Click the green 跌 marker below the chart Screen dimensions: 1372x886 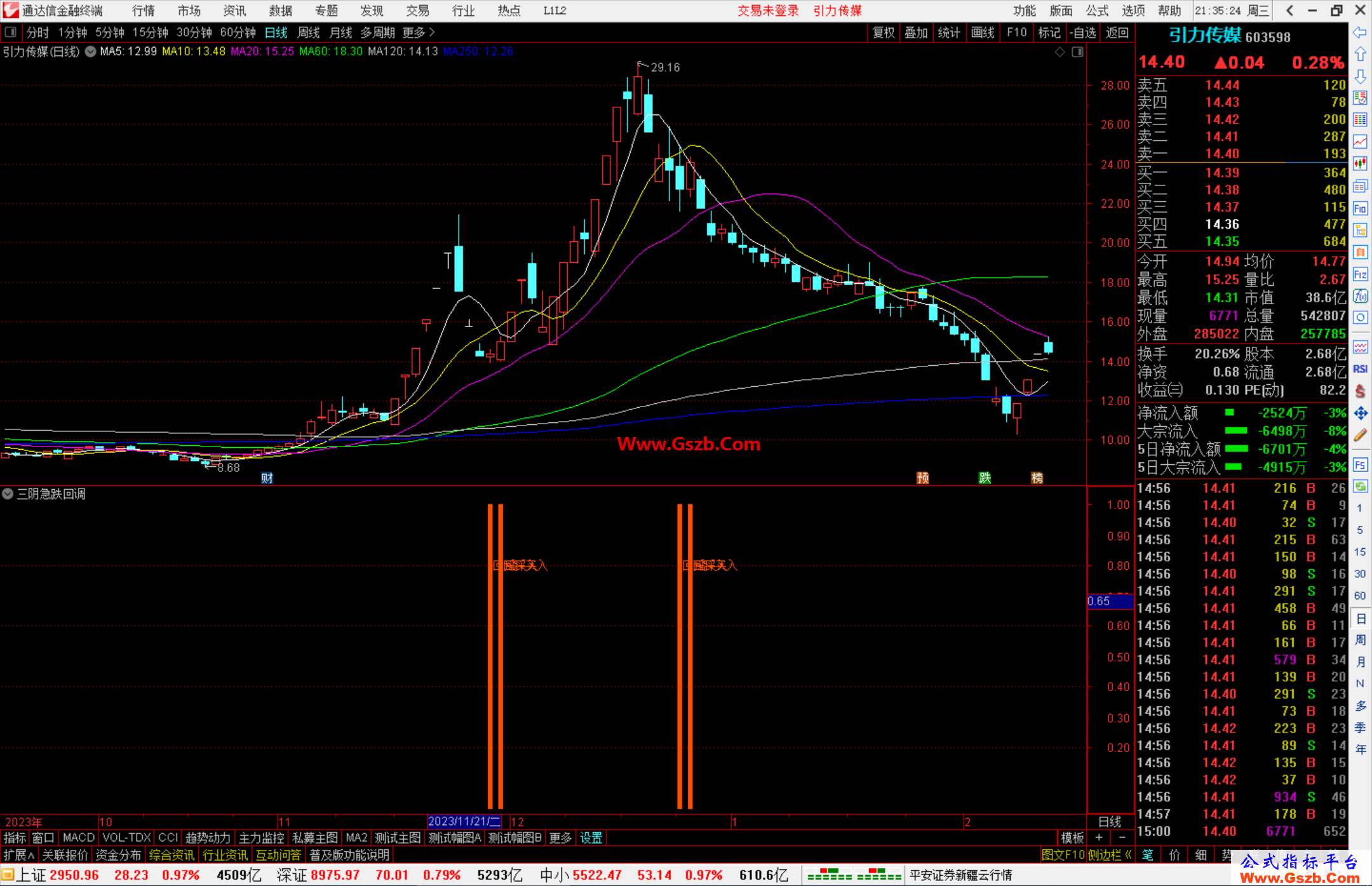click(x=985, y=478)
